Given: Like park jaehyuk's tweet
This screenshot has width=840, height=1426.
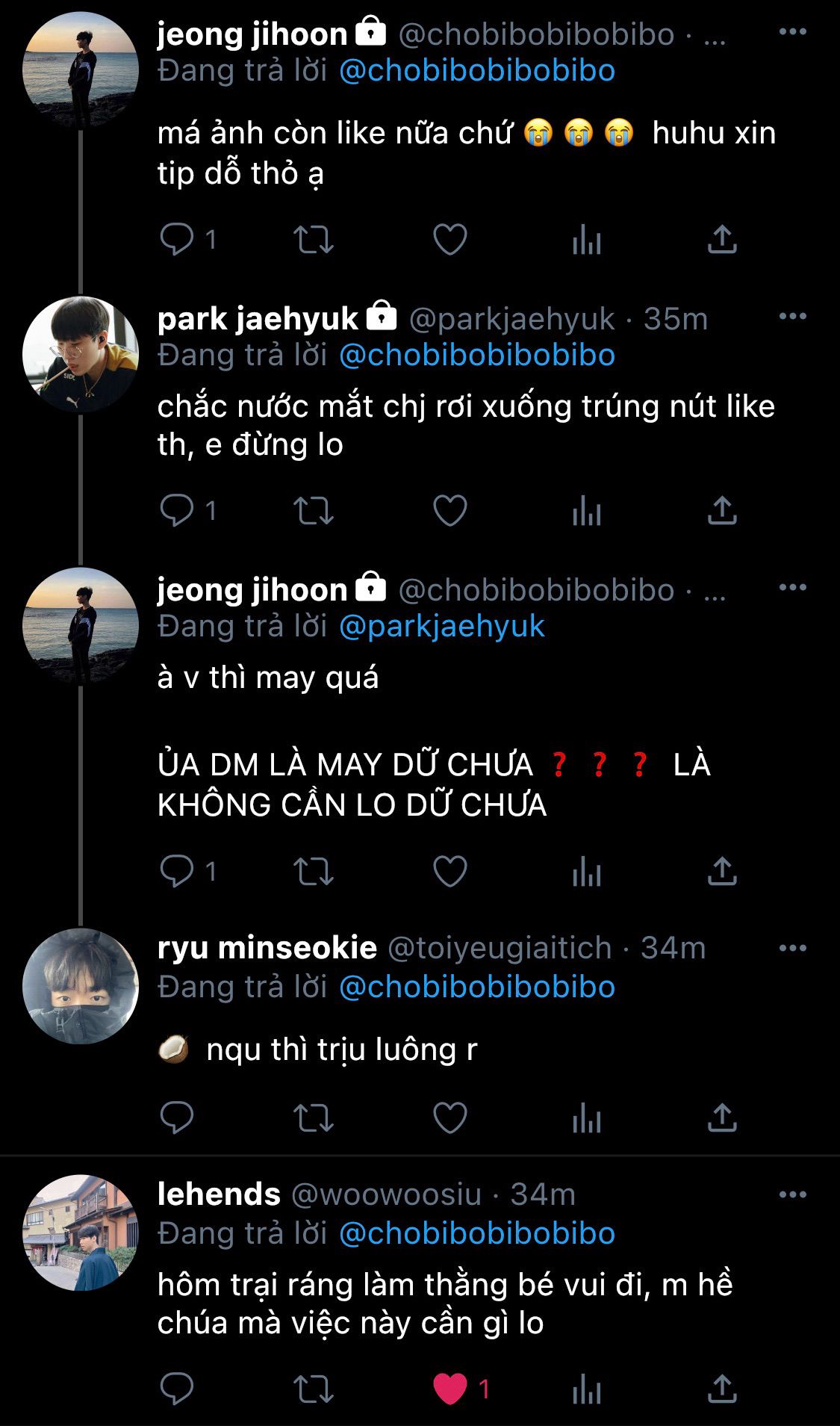Looking at the screenshot, I should (450, 511).
